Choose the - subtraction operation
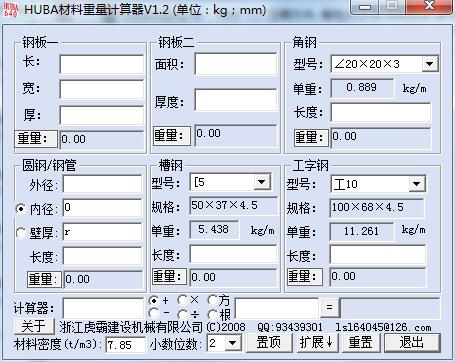The height and width of the screenshot is (362, 455). click(154, 313)
